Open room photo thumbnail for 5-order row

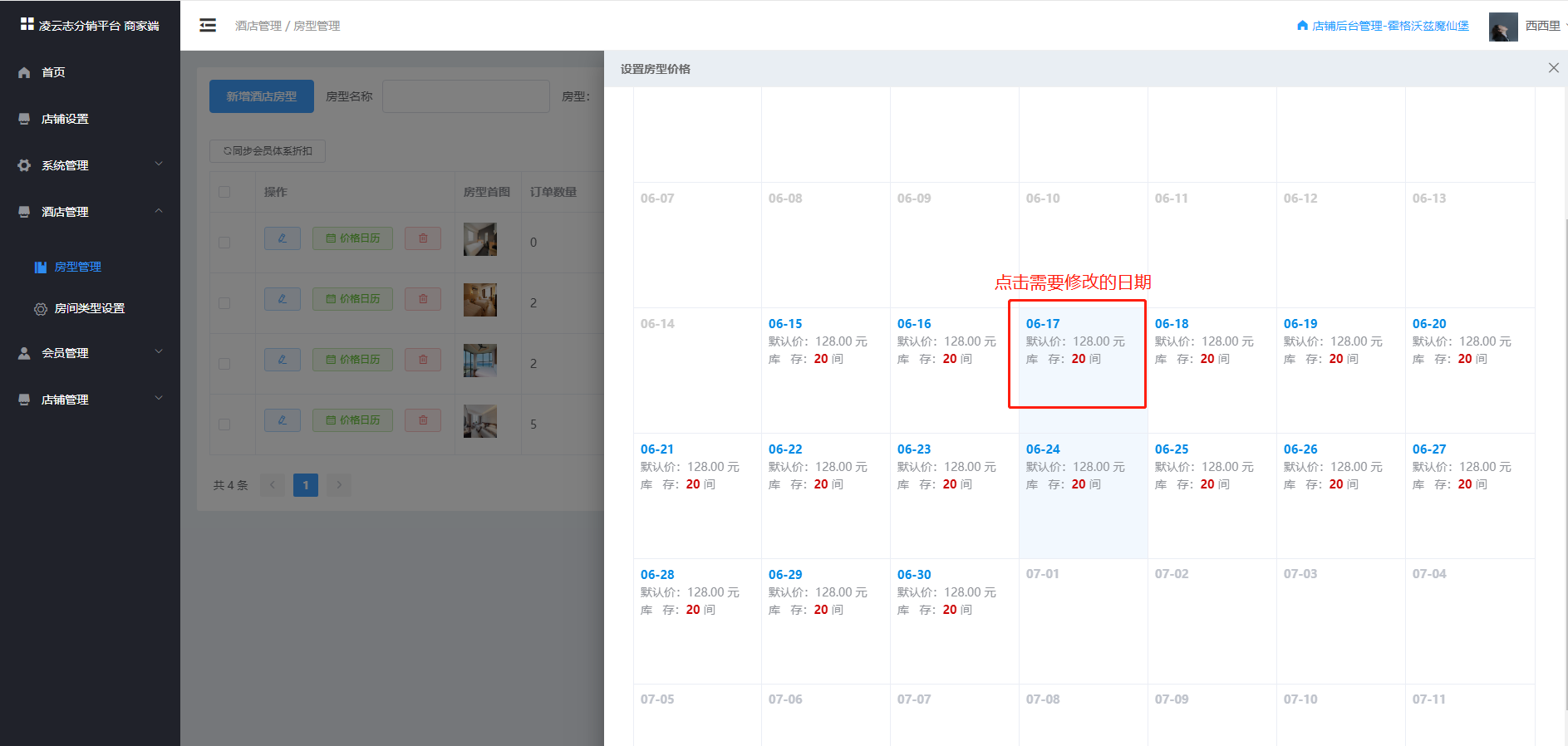(x=480, y=421)
